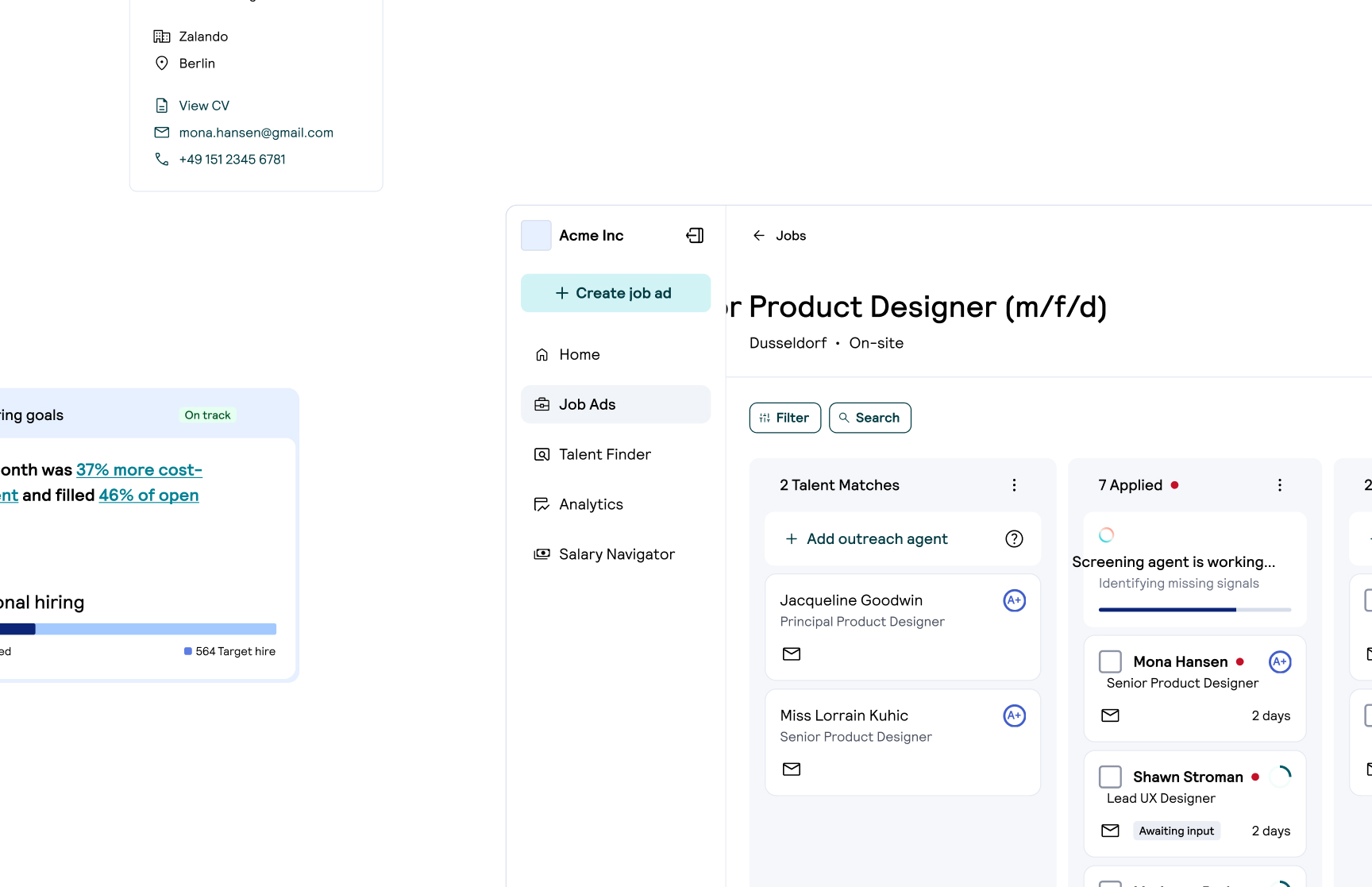
Task: Click Jacqueline Goodwin name
Action: (x=851, y=600)
